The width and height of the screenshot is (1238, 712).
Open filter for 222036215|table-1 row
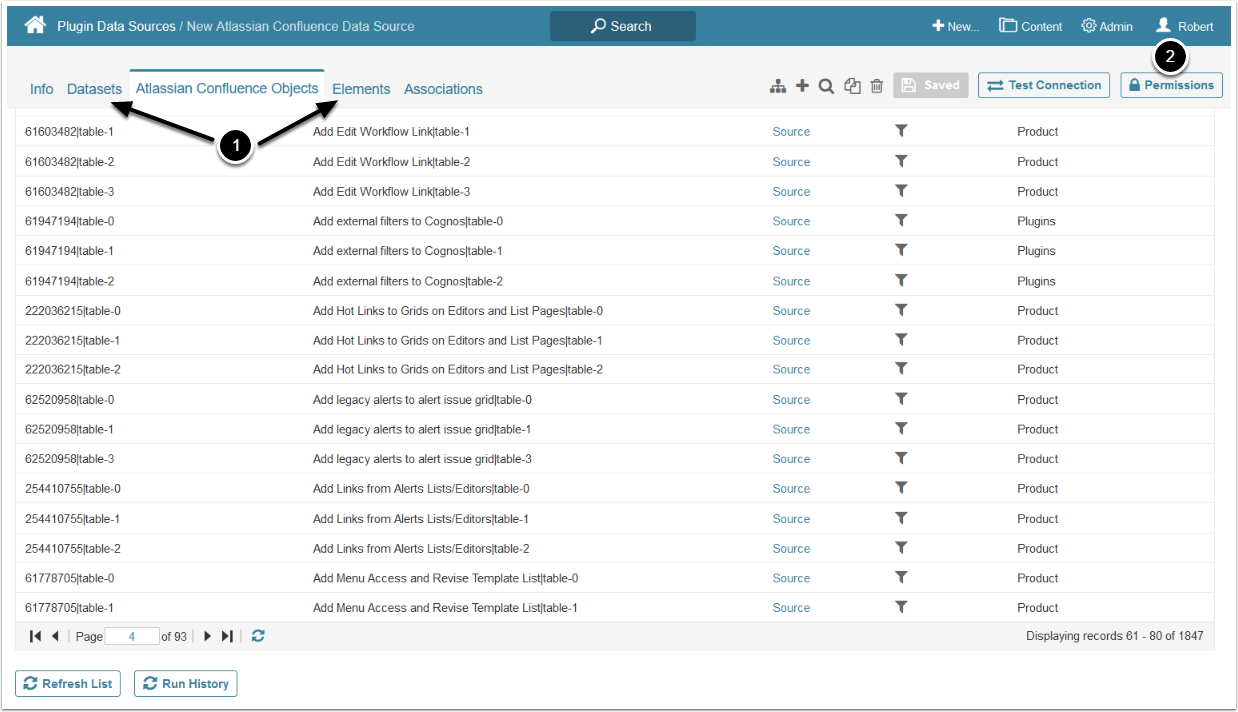point(901,340)
